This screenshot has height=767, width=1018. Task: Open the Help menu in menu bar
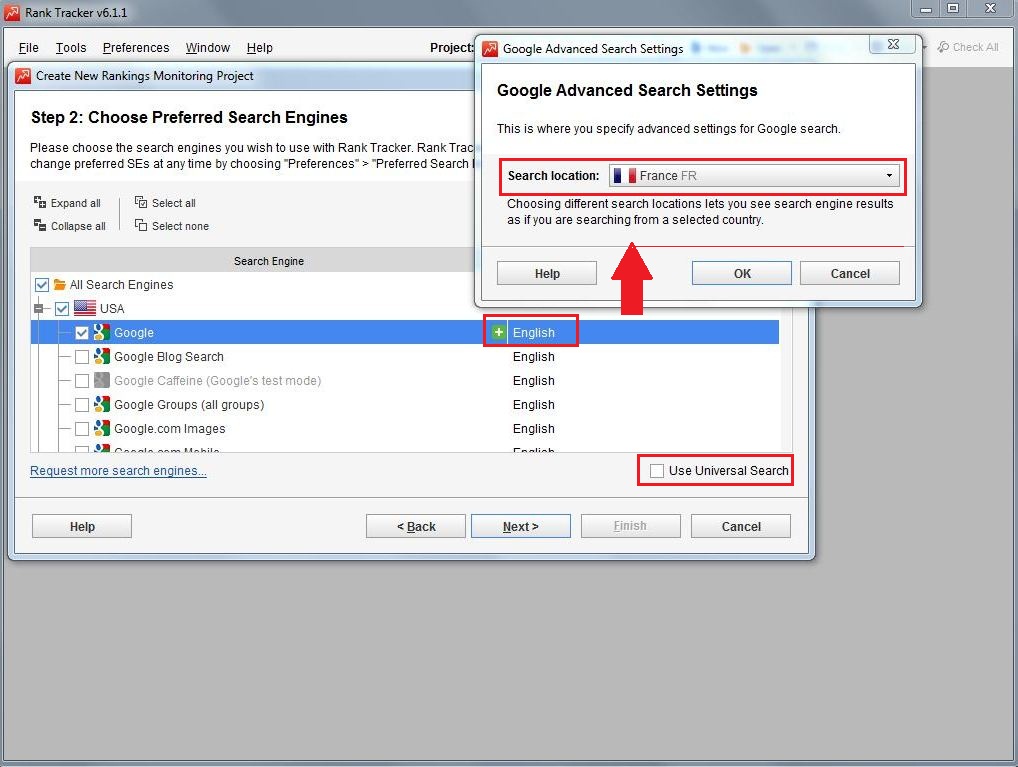click(x=260, y=47)
